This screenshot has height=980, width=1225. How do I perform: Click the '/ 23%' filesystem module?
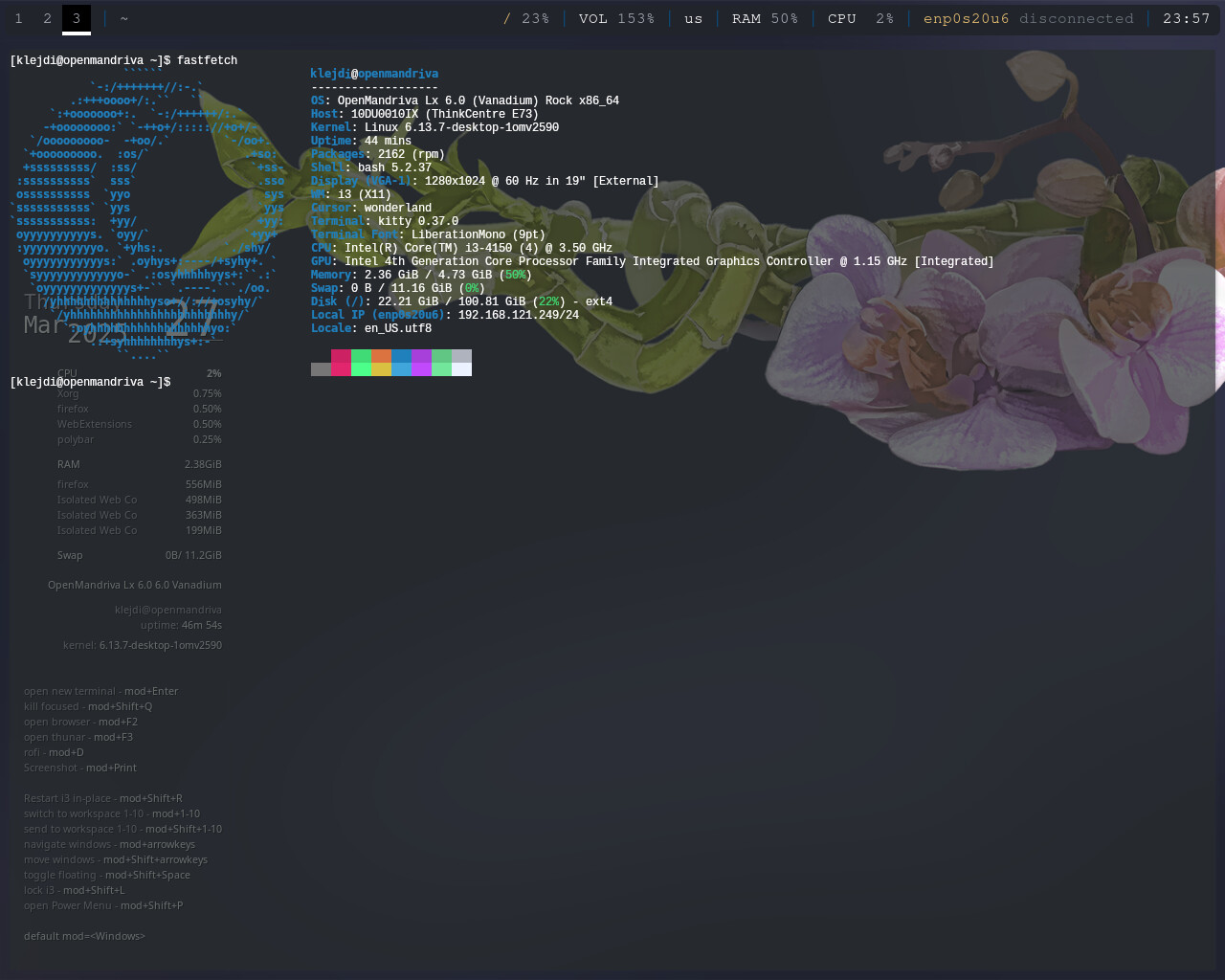pos(526,18)
